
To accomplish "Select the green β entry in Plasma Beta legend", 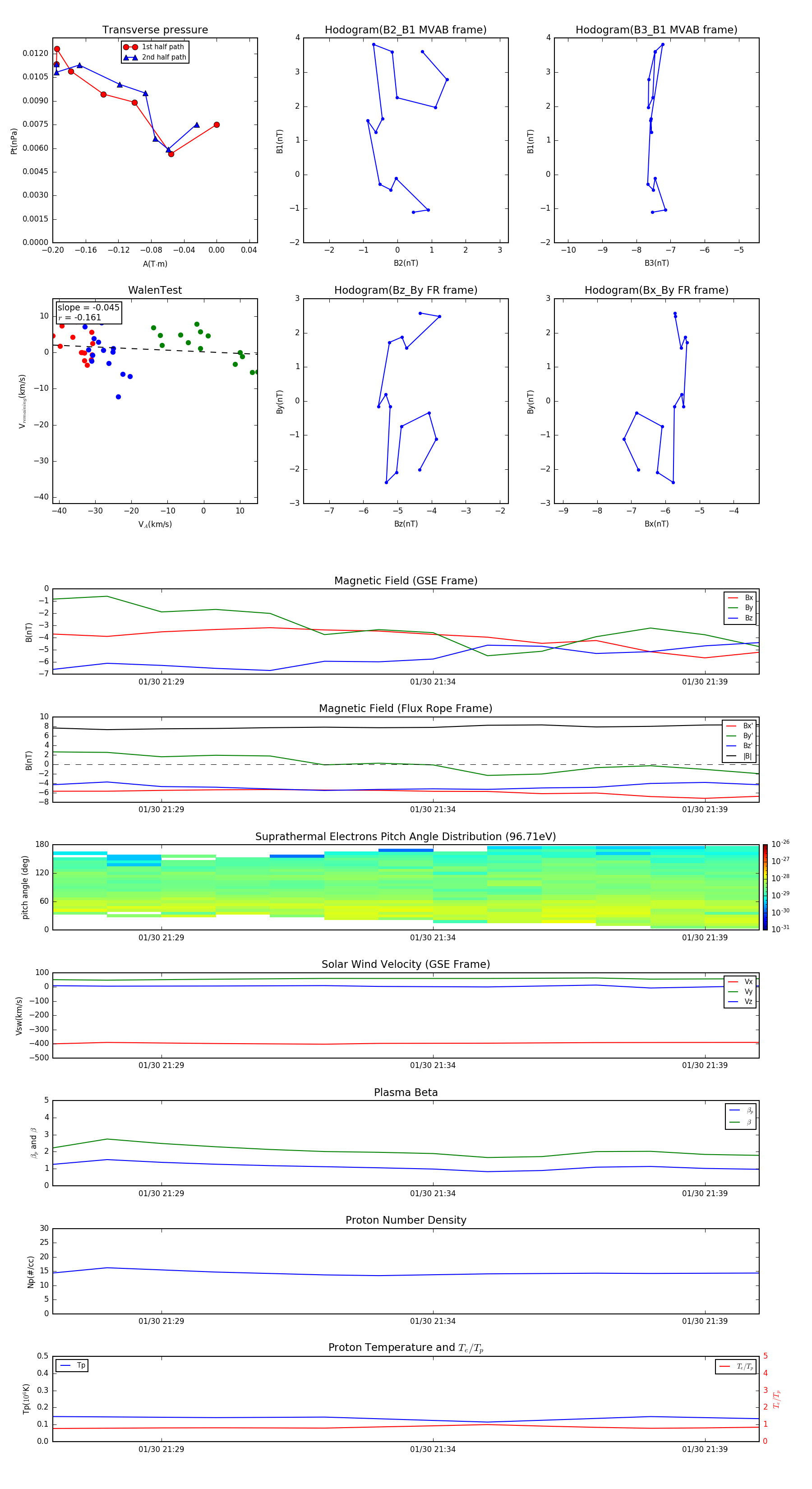I will pos(741,1122).
